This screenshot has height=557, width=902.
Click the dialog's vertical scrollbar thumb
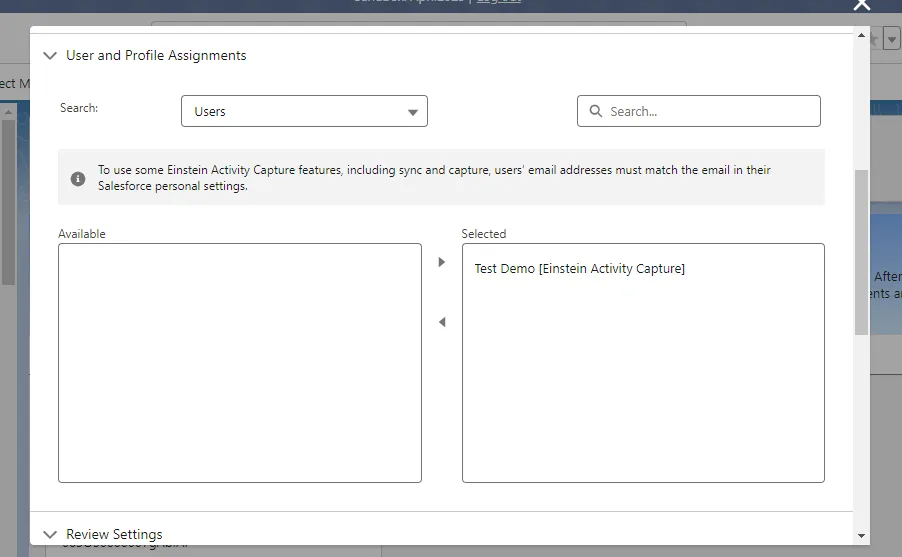tap(861, 250)
